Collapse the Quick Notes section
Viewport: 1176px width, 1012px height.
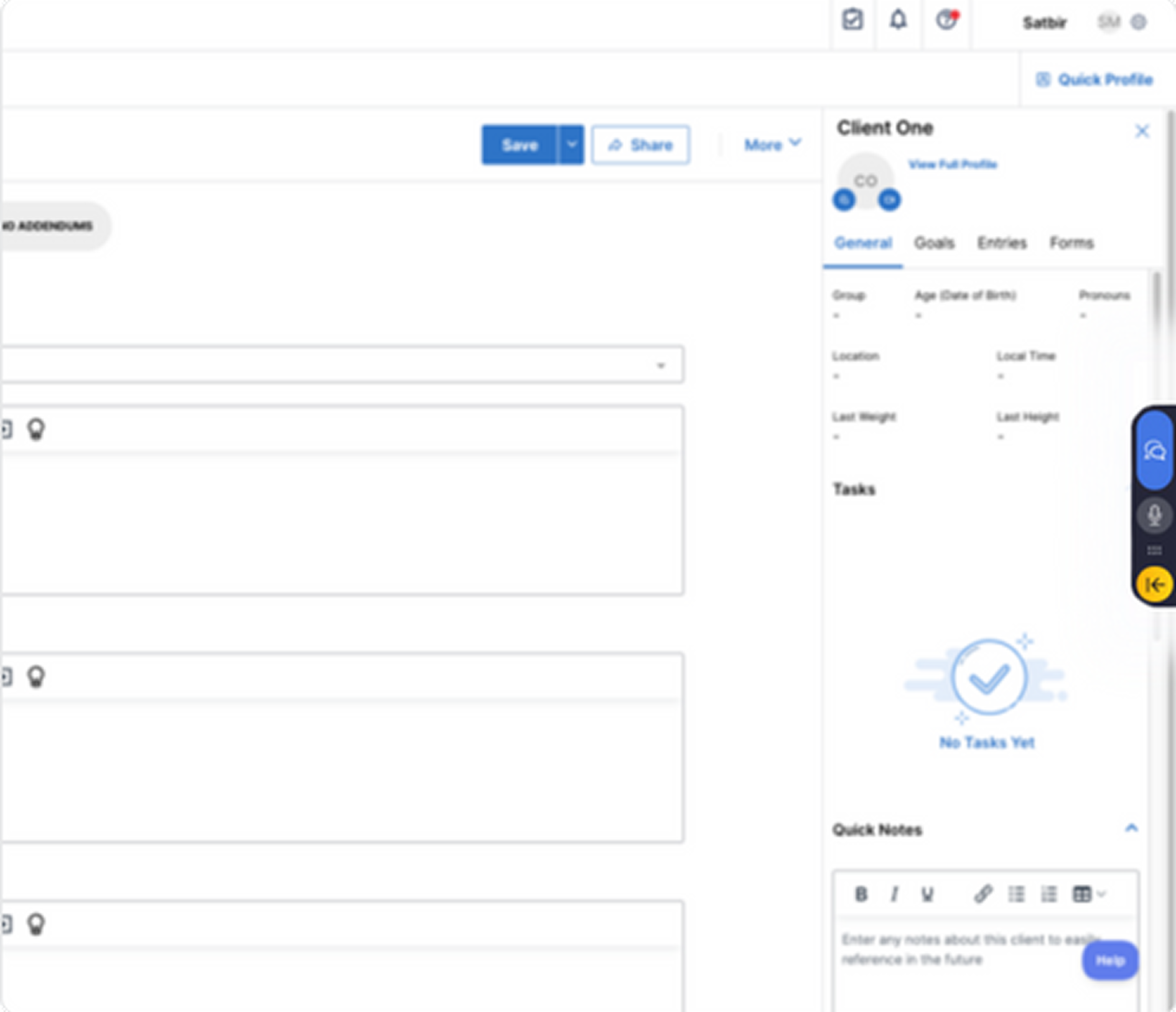[x=1131, y=828]
